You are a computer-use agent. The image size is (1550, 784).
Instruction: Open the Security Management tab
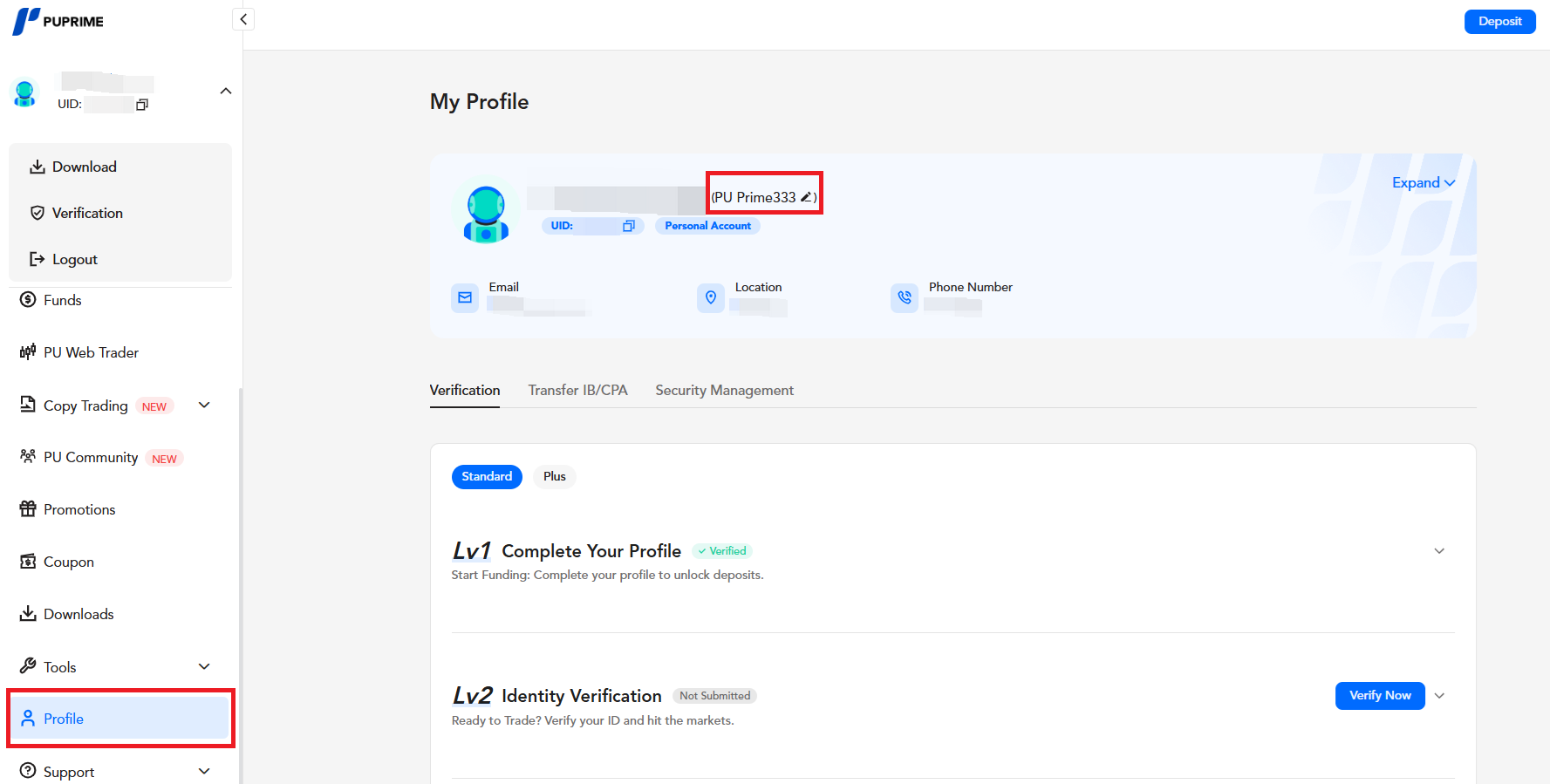tap(725, 391)
